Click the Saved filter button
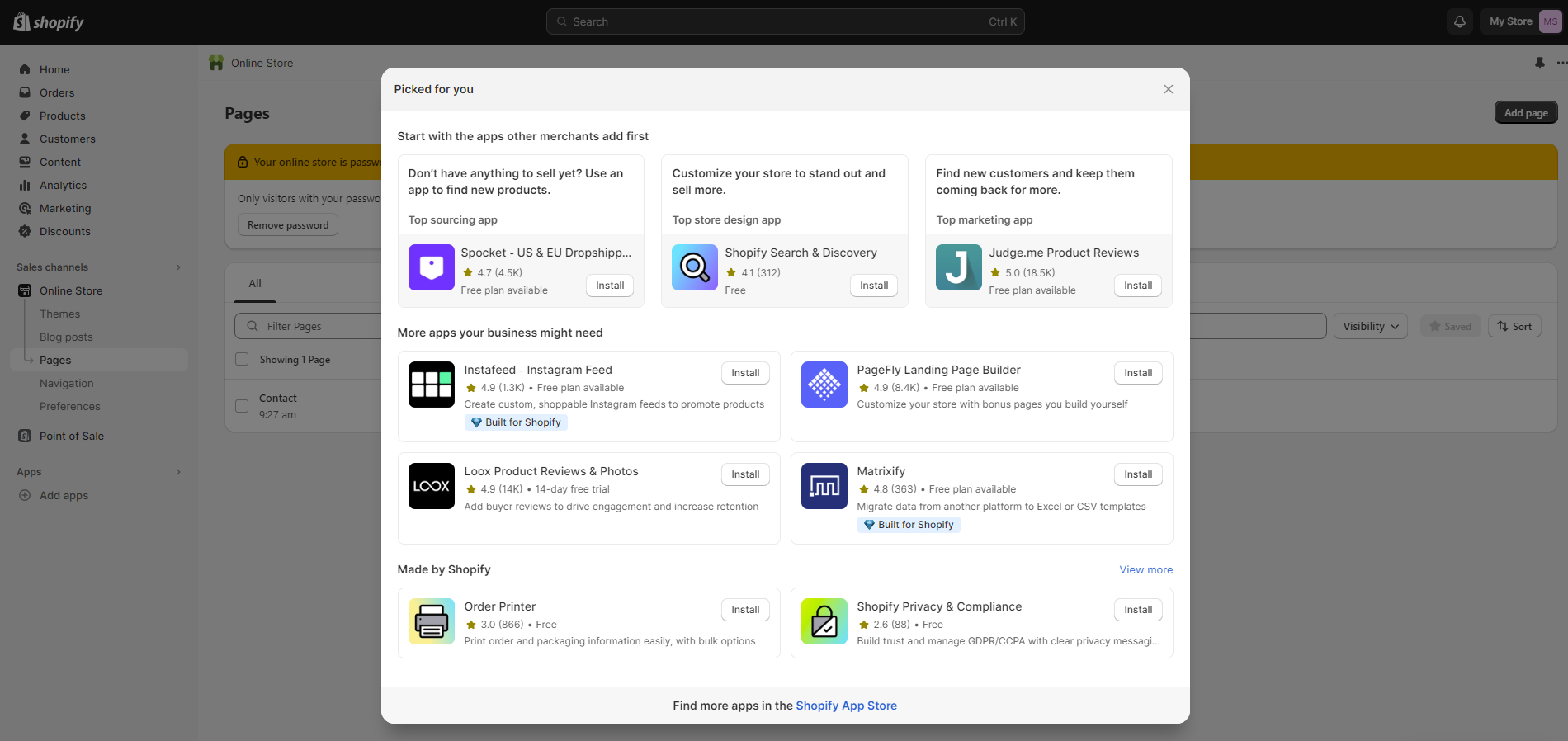 [x=1451, y=326]
